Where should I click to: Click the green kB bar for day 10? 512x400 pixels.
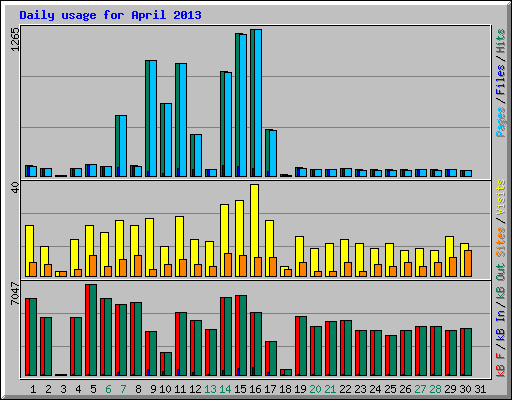[168, 364]
